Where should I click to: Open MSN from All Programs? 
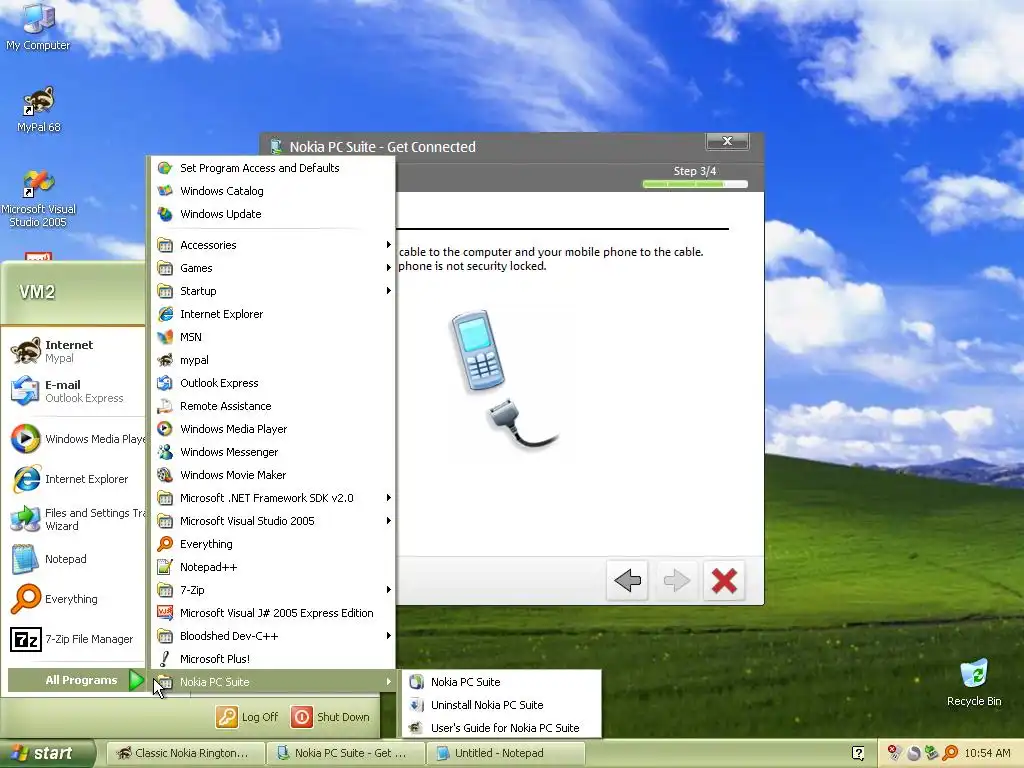click(x=272, y=337)
